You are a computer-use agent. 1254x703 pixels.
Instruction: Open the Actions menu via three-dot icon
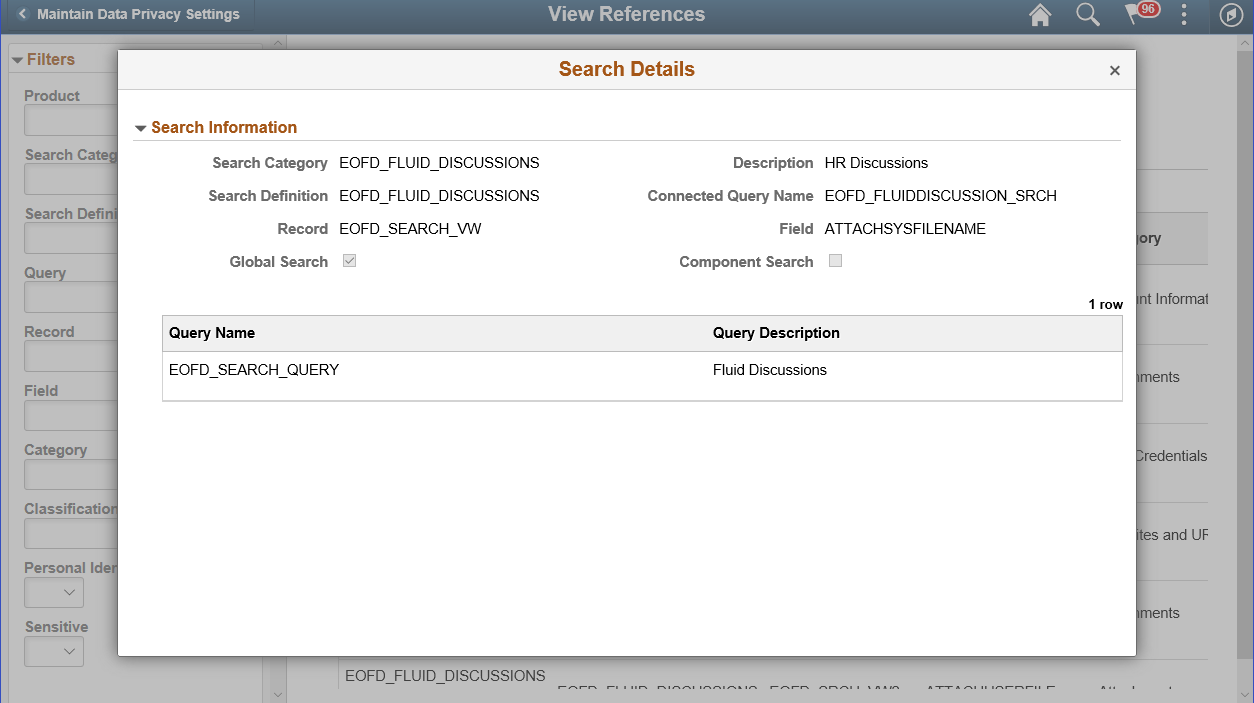coord(1184,15)
